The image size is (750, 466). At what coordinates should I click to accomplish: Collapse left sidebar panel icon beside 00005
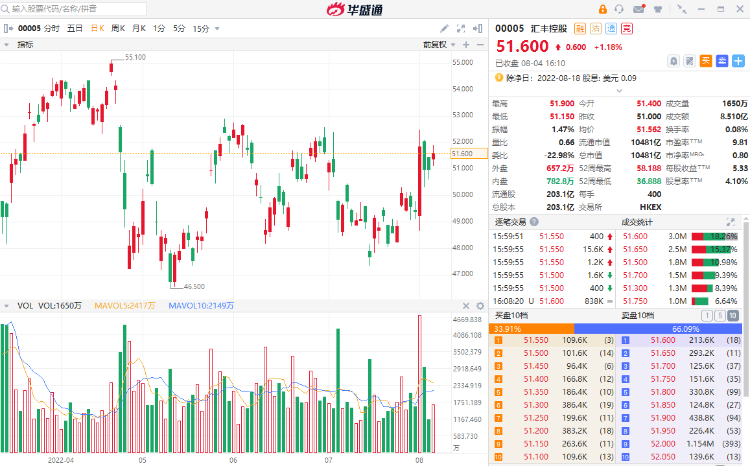click(x=8, y=29)
